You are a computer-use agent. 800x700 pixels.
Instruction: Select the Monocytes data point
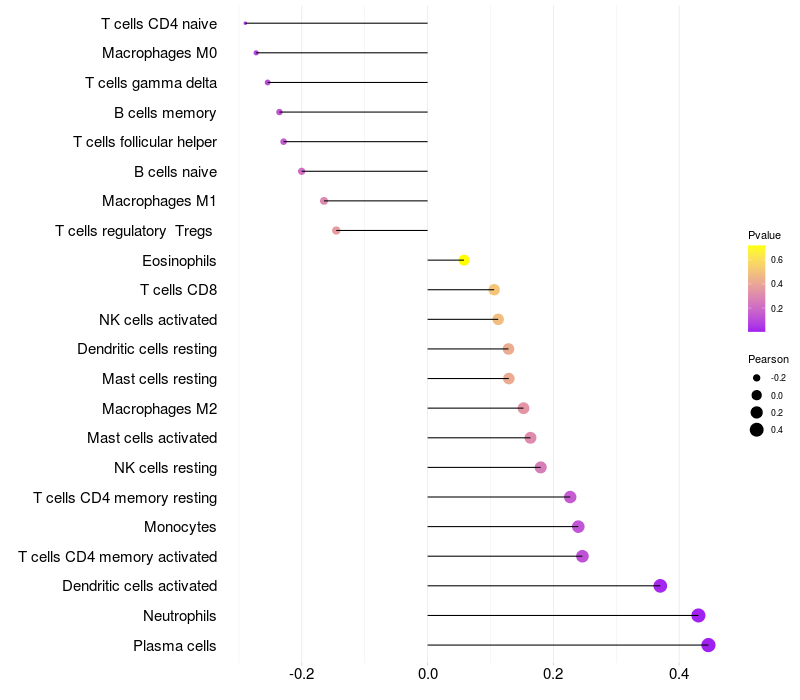[578, 527]
